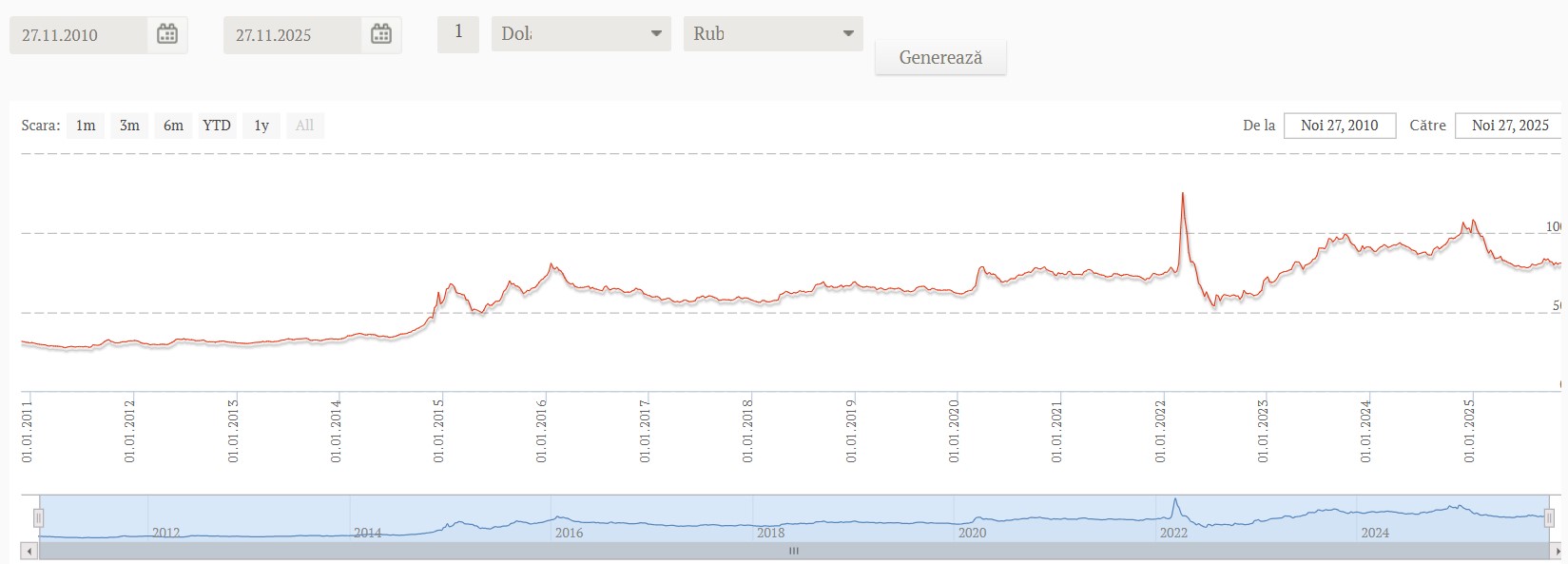Click the navigator left scroll arrow
1568x564 pixels.
coord(31,551)
